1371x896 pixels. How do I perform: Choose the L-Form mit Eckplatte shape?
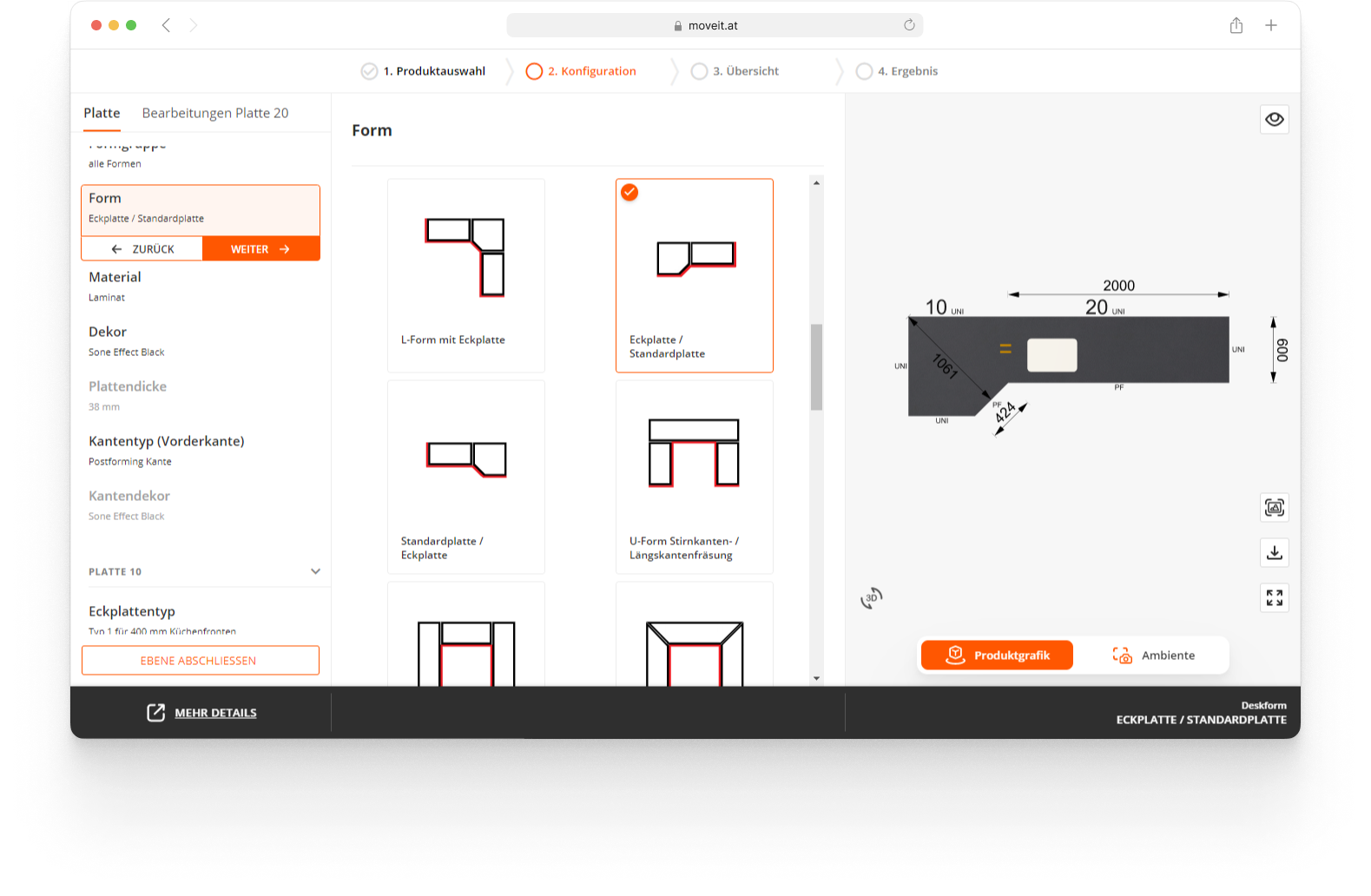pyautogui.click(x=466, y=275)
